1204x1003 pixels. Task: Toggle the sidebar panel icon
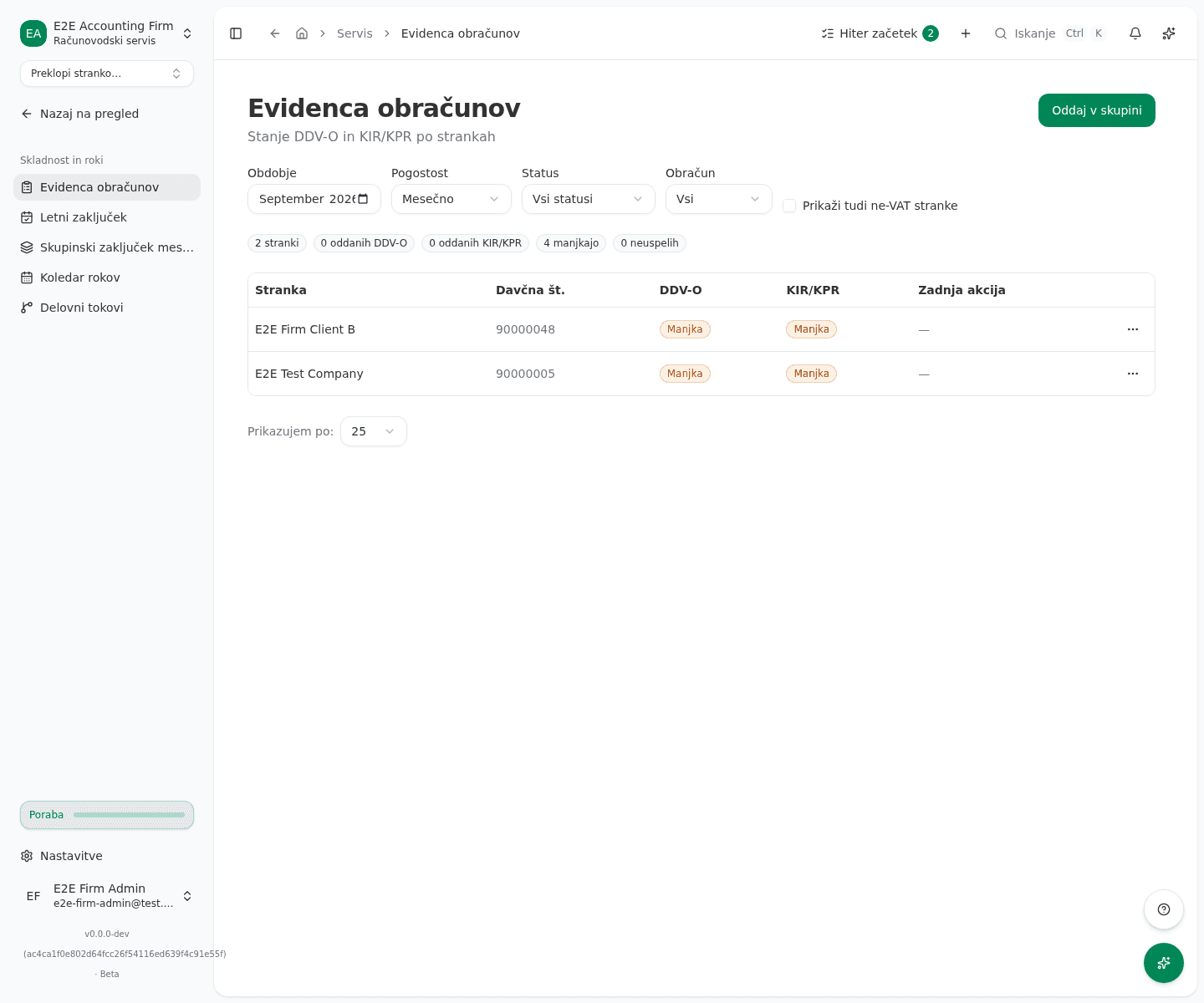(x=236, y=33)
